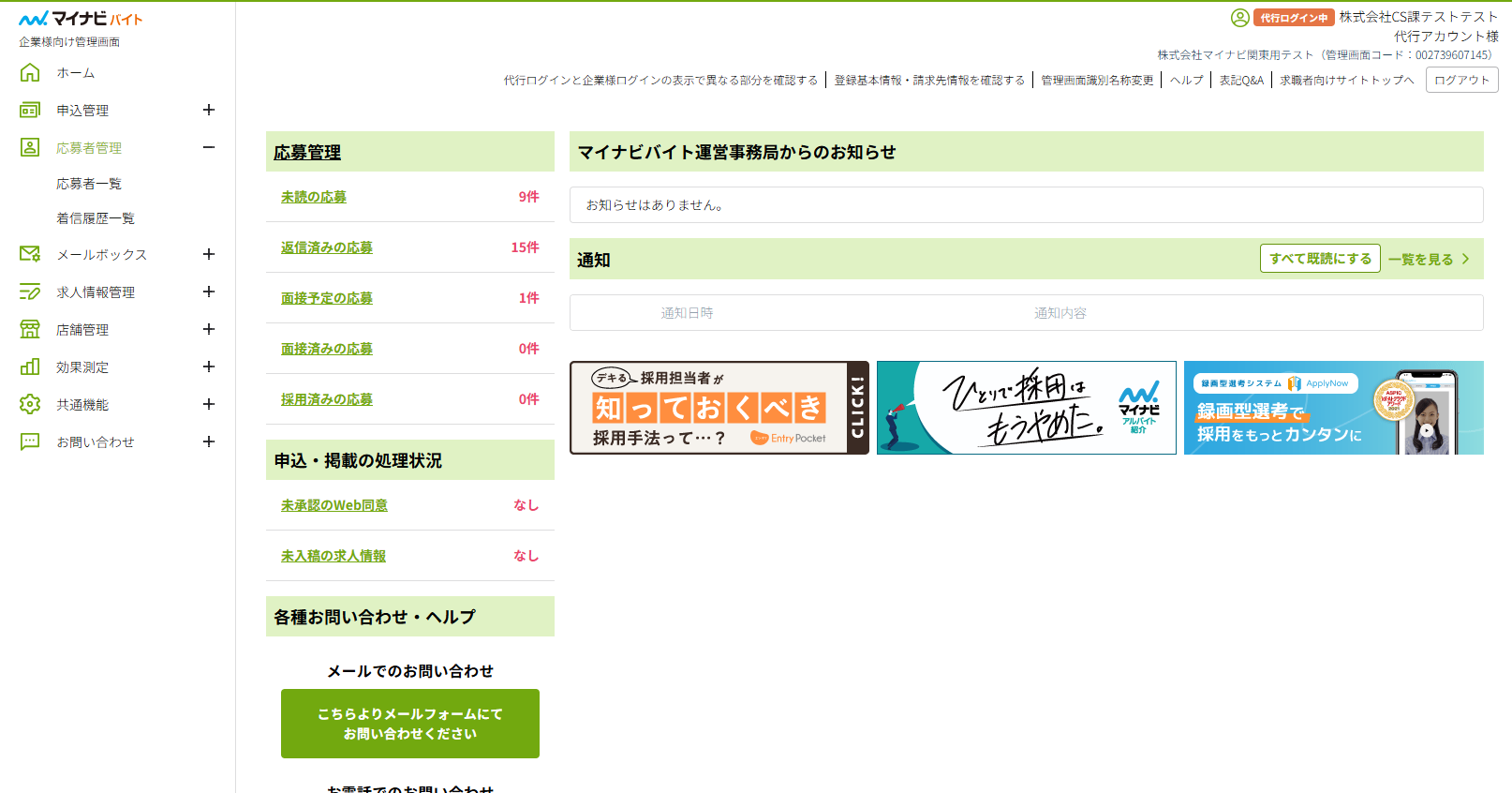Click the 共通機能 gear icon
The width and height of the screenshot is (1512, 793).
(30, 404)
